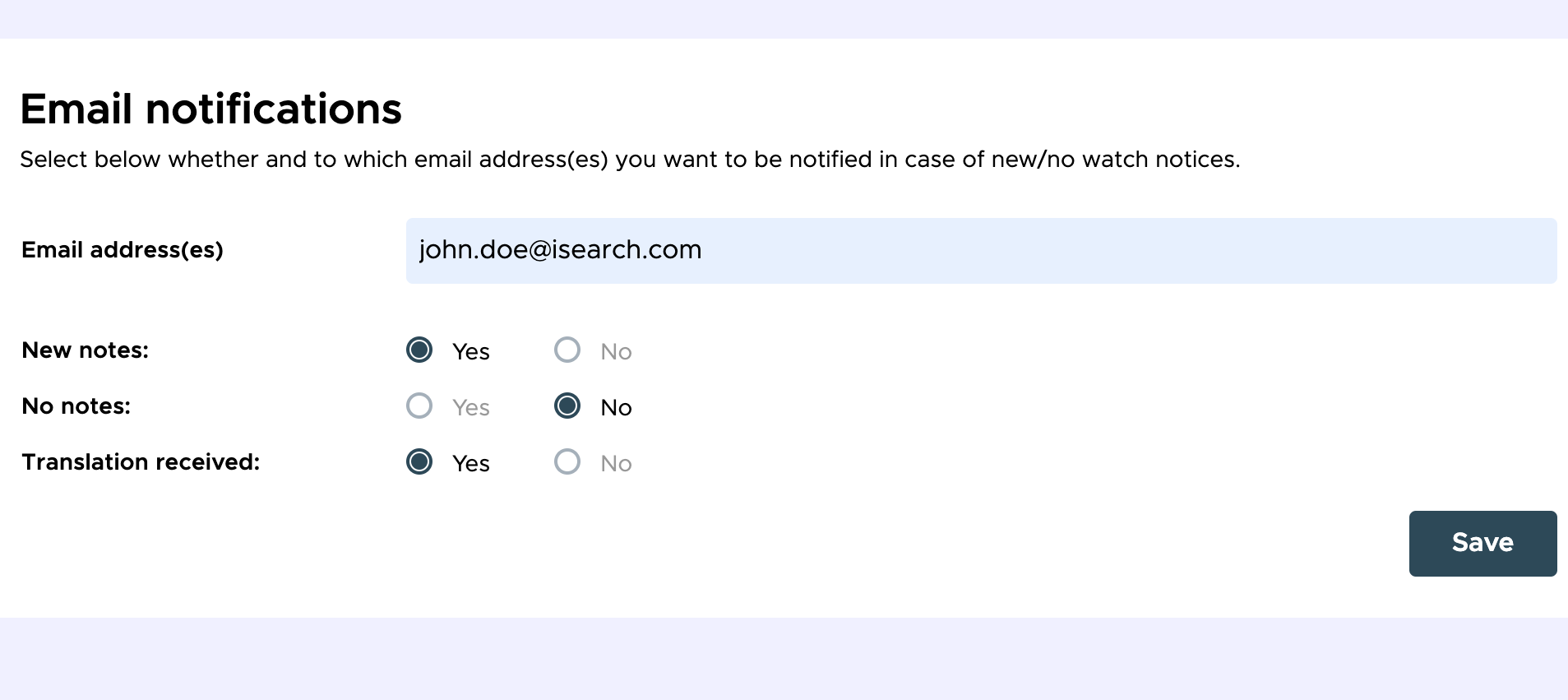Click the notification description sentence below heading
The width and height of the screenshot is (1568, 700).
[630, 160]
